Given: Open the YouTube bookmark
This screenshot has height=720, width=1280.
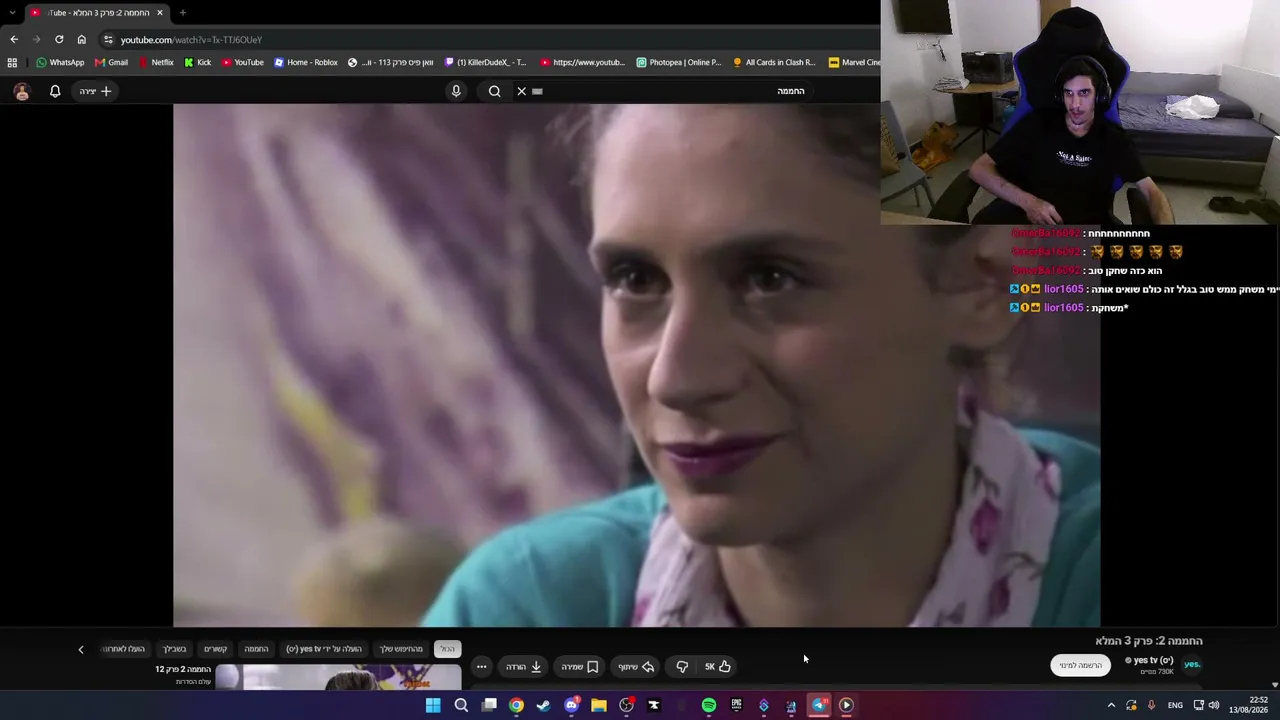Looking at the screenshot, I should (243, 62).
